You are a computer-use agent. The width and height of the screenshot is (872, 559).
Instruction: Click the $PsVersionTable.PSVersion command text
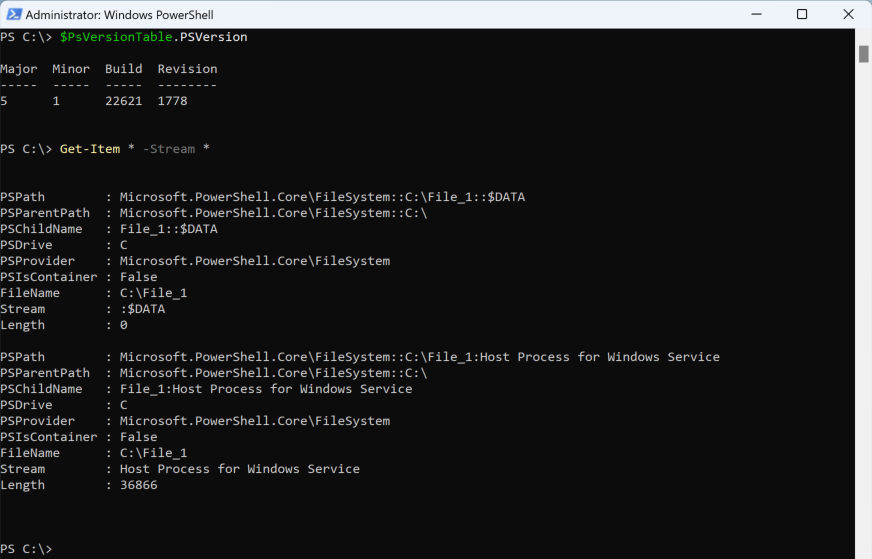pyautogui.click(x=153, y=37)
